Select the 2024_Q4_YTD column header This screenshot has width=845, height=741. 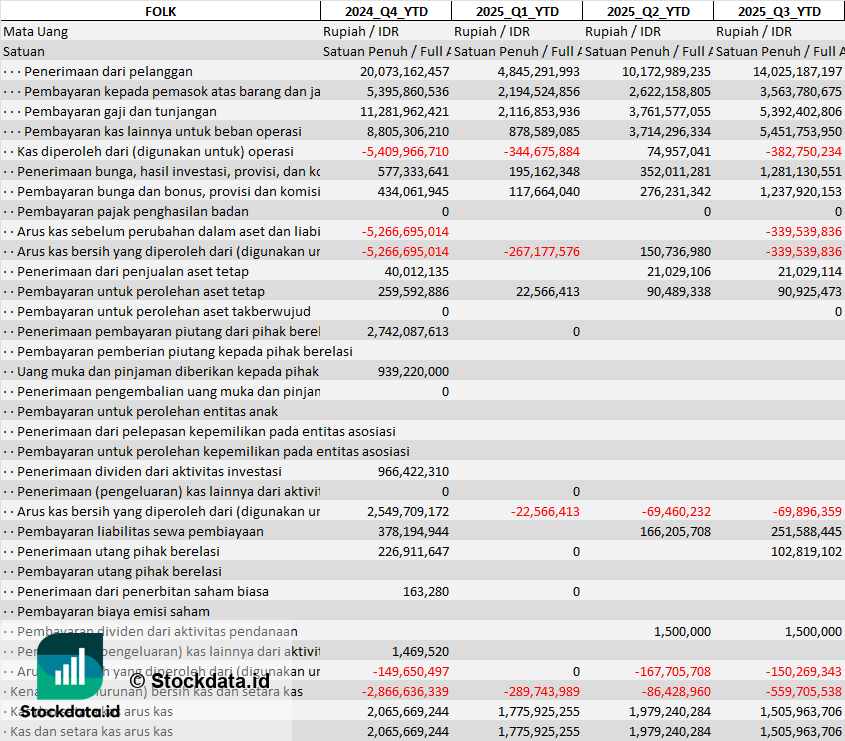click(x=385, y=11)
